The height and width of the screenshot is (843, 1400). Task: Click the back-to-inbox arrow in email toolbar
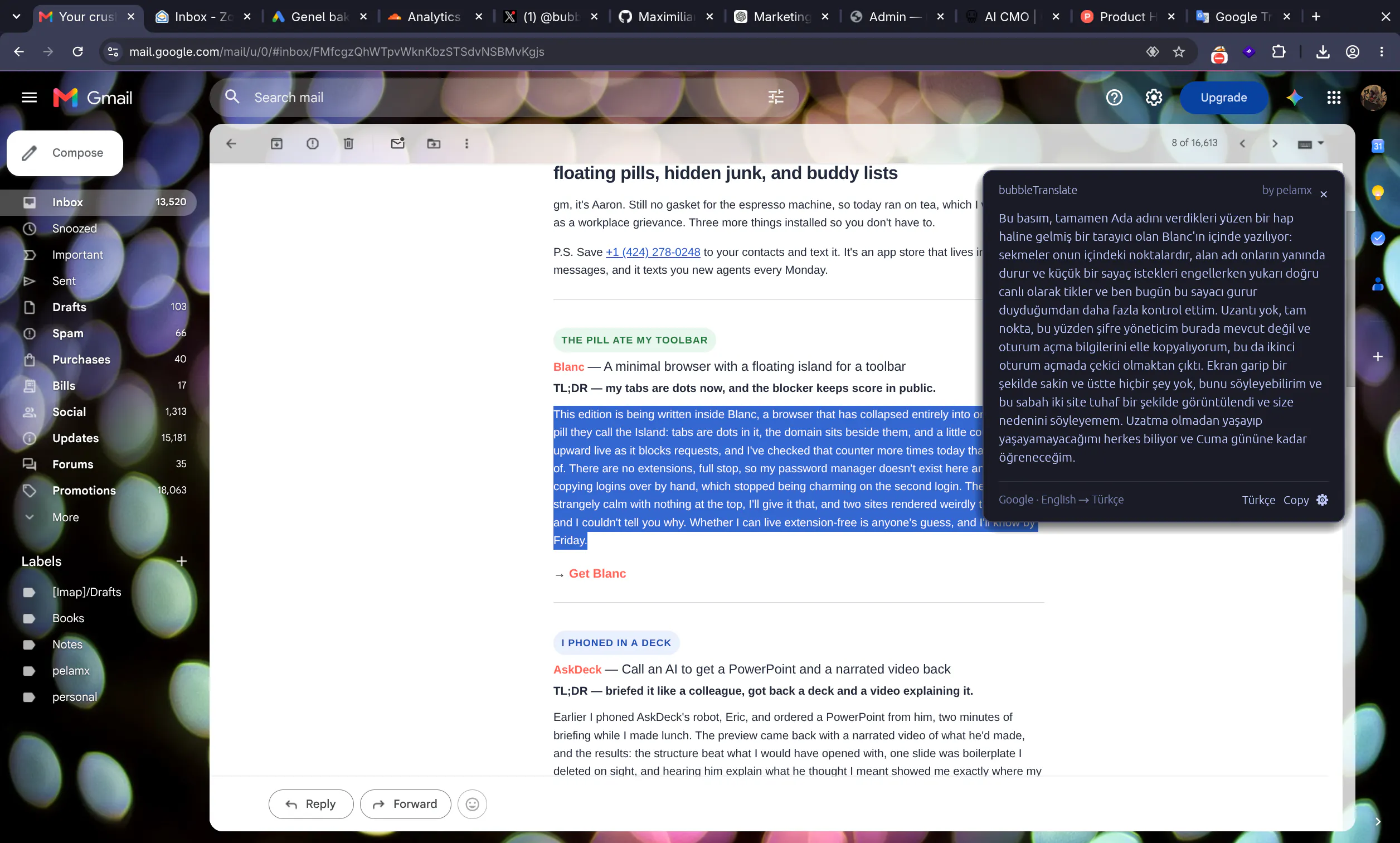231,144
